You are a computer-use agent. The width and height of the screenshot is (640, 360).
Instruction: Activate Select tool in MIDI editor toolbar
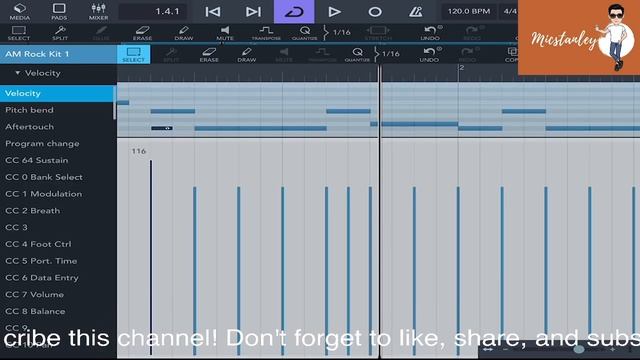pos(133,54)
